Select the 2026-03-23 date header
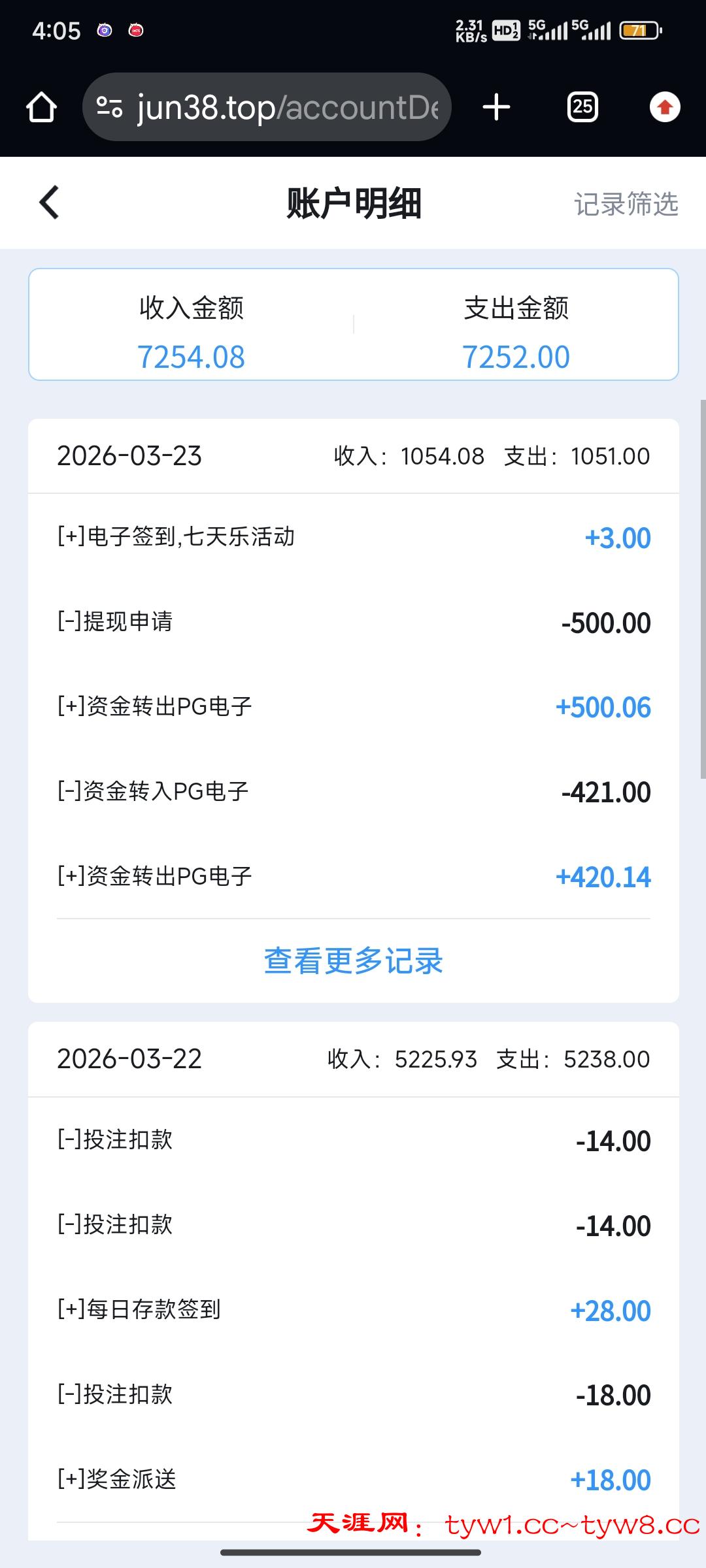This screenshot has height=1568, width=706. pyautogui.click(x=129, y=456)
